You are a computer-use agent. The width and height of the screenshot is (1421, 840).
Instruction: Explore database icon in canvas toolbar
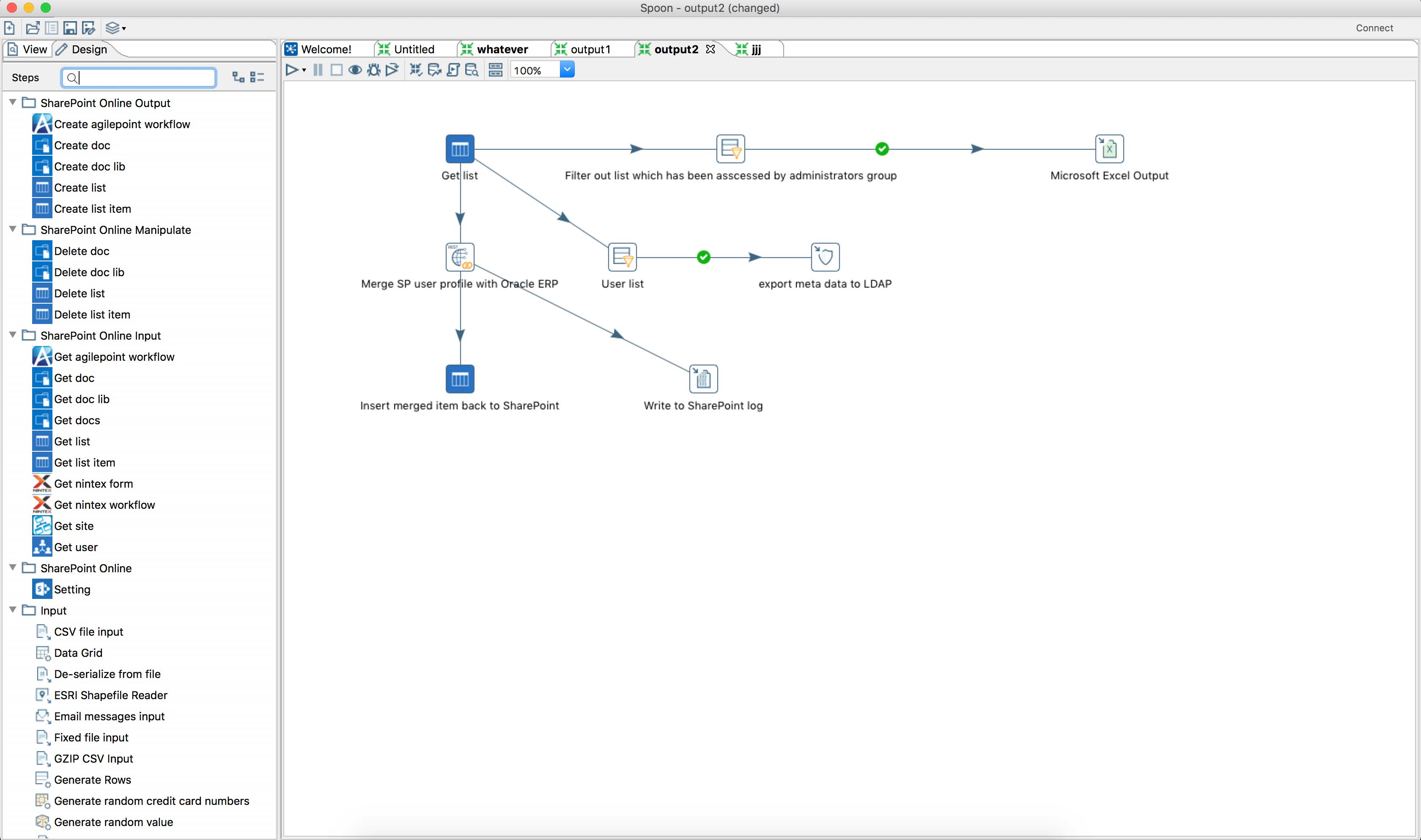pos(472,70)
